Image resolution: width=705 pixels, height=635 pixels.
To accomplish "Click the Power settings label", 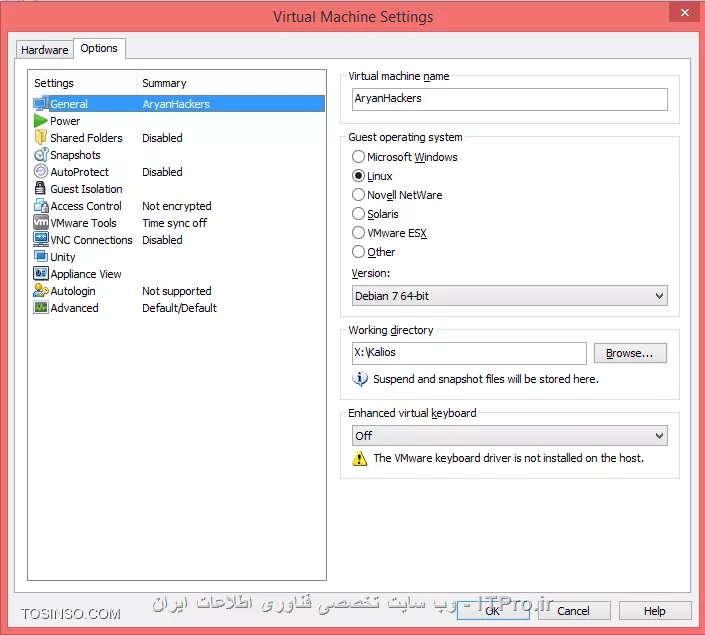I will (x=65, y=121).
